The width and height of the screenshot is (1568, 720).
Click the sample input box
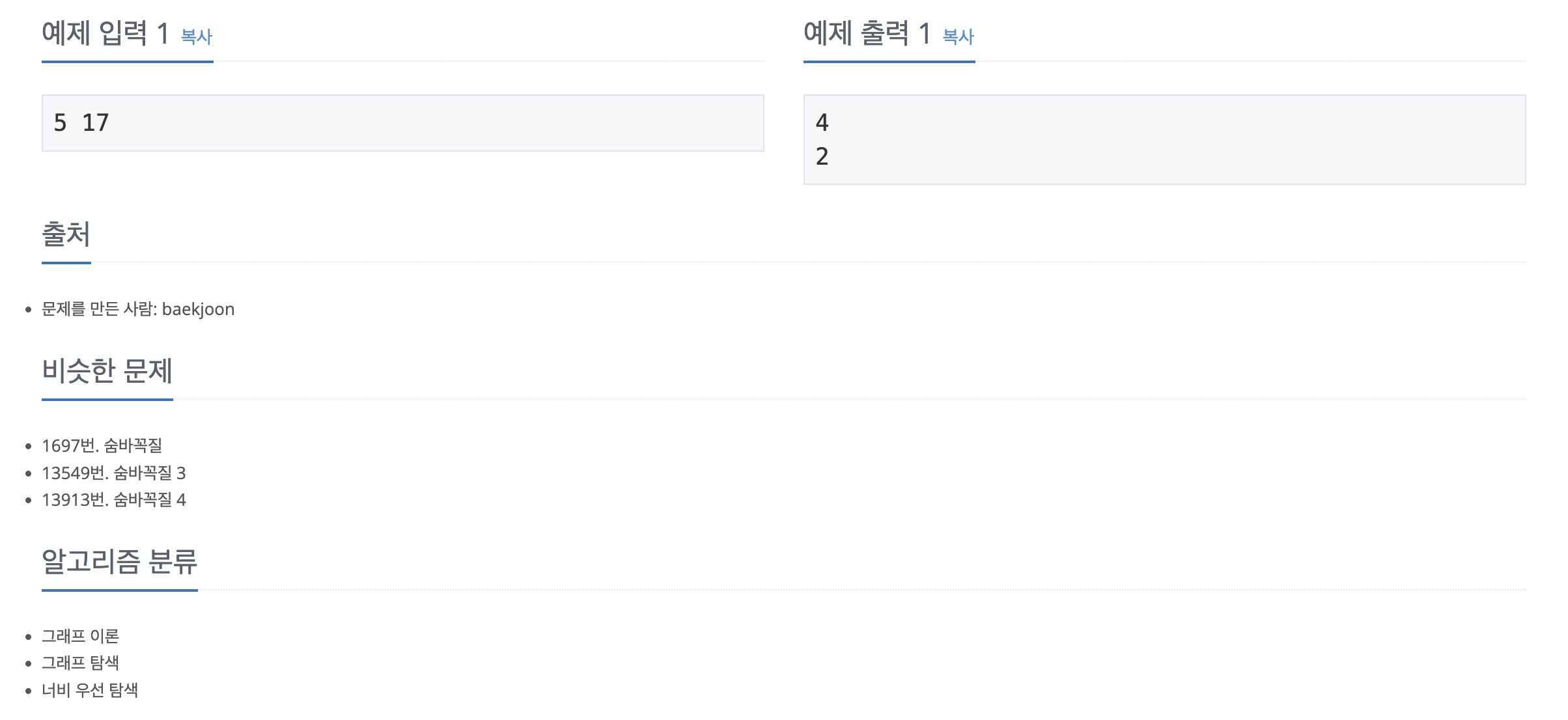coord(402,122)
